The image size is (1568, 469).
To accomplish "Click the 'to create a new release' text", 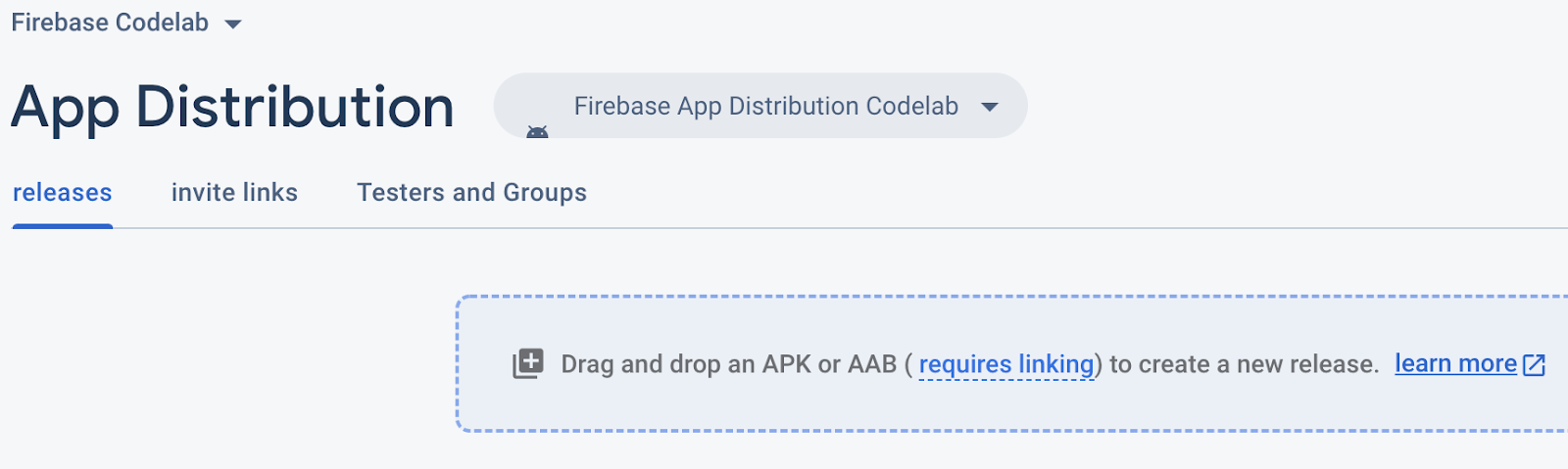I will click(1244, 364).
